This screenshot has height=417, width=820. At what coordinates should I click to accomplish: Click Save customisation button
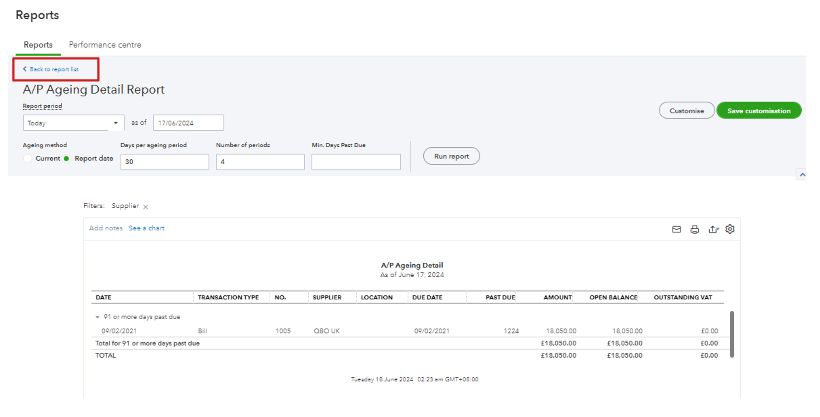tap(759, 111)
